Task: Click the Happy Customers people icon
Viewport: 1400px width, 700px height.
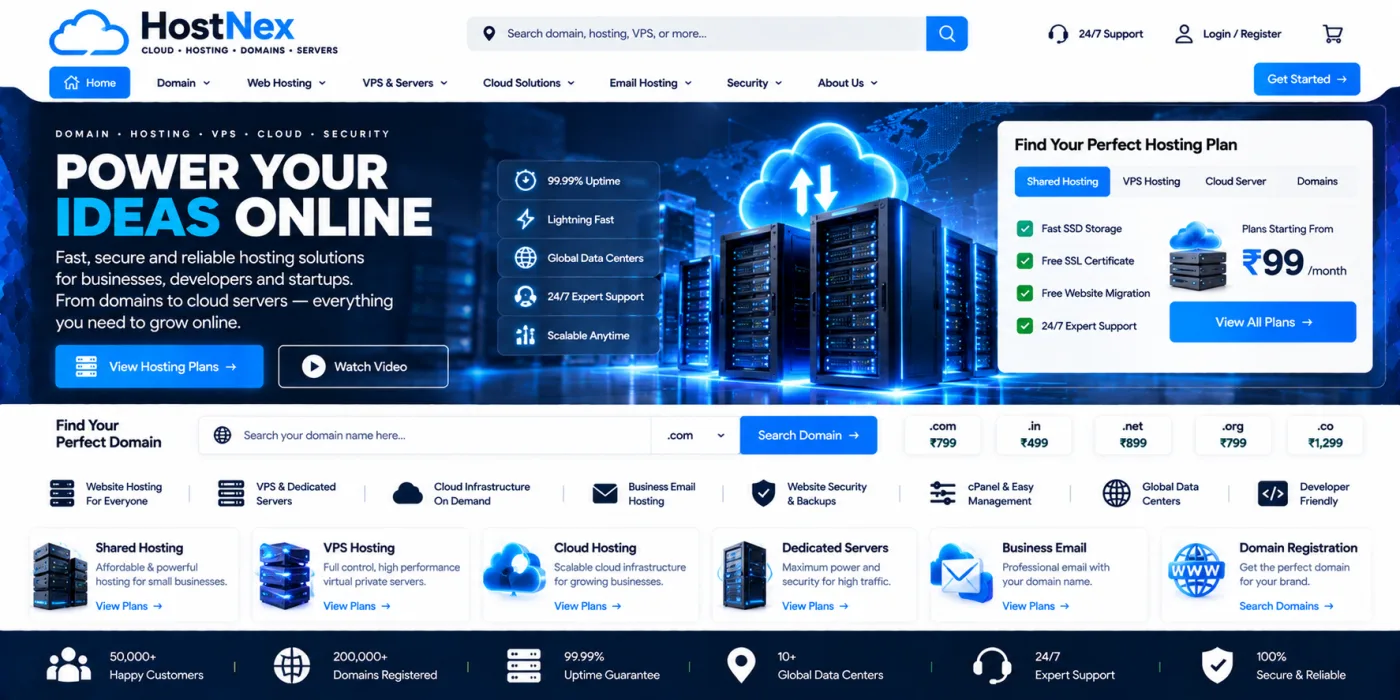Action: [x=68, y=665]
